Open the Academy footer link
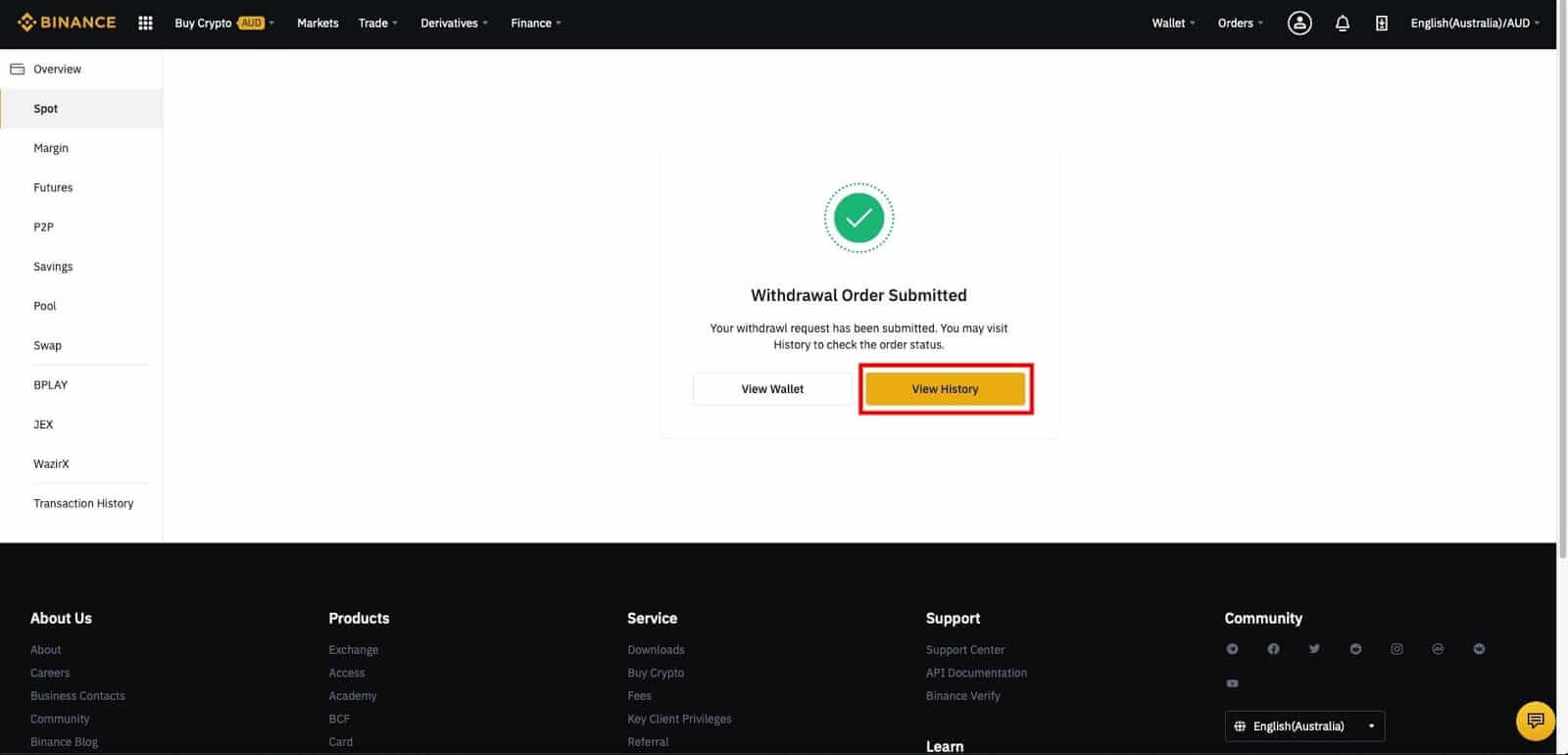 click(353, 696)
